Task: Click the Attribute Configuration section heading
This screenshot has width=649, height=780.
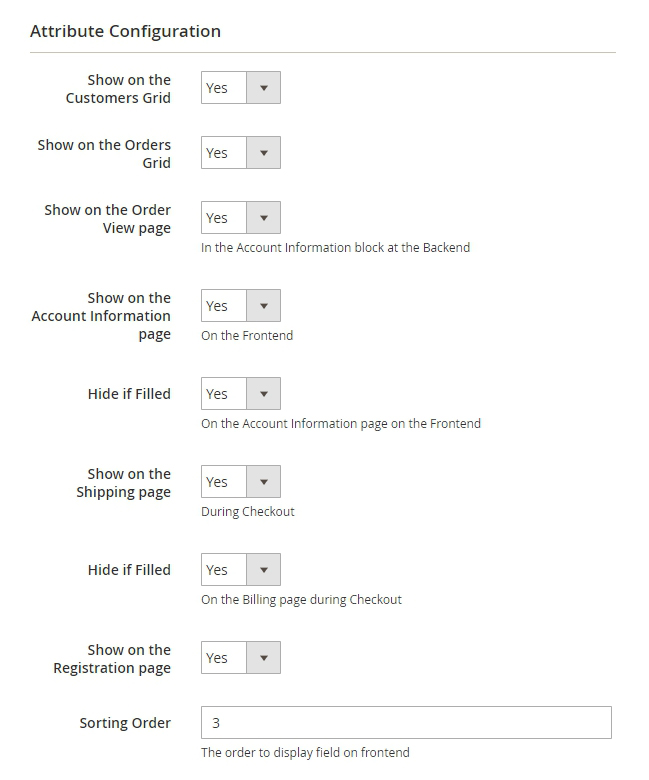Action: click(x=125, y=31)
